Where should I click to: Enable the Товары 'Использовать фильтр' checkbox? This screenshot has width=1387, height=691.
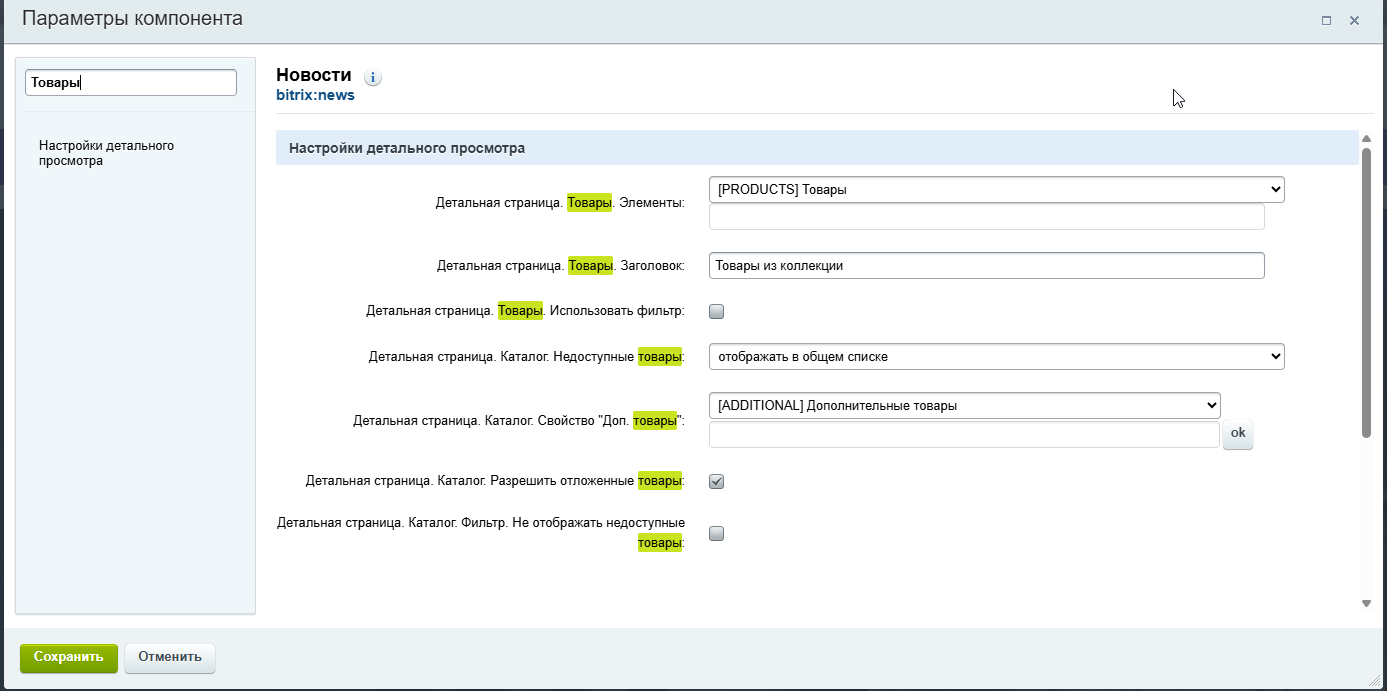(x=716, y=311)
